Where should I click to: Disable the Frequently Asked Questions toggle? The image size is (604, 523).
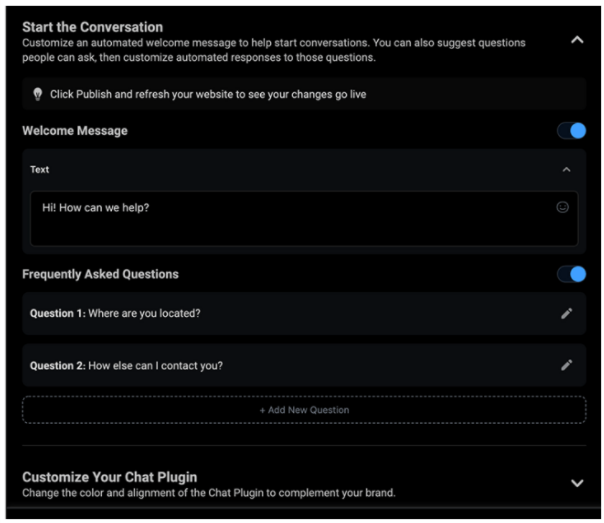pos(571,274)
